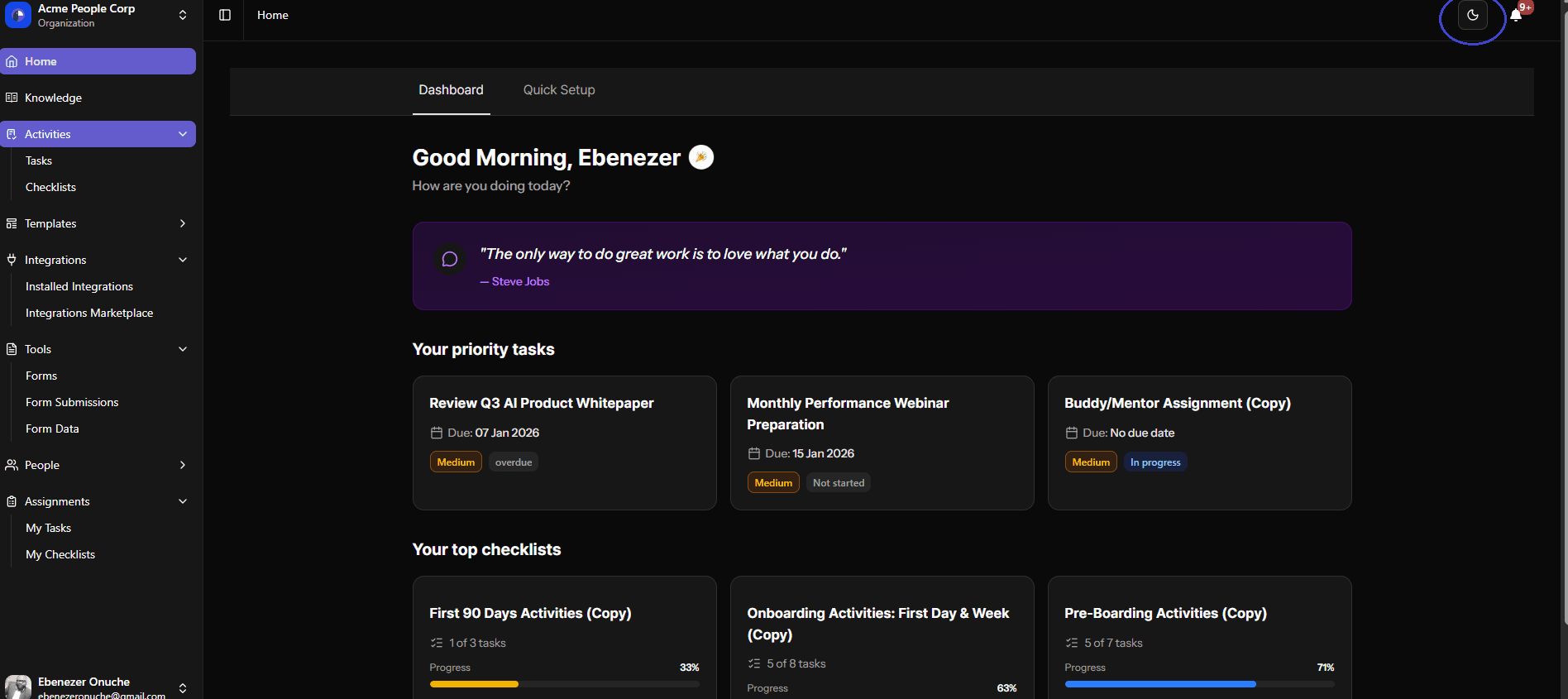Screen dimensions: 1568x699
Task: Collapse the Assignments section chevron
Action: [183, 501]
